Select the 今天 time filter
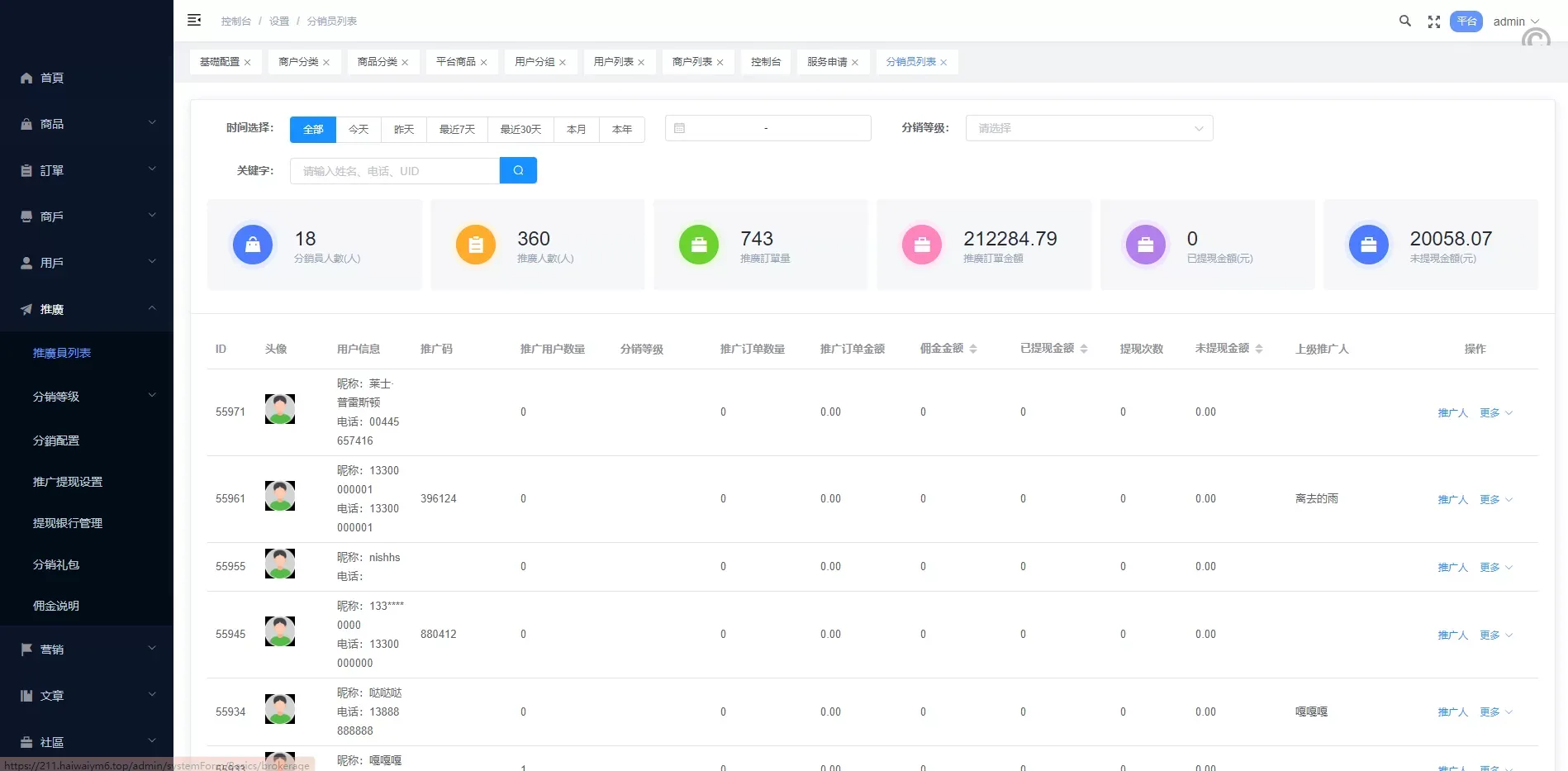Viewport: 1568px width, 771px height. click(x=359, y=129)
